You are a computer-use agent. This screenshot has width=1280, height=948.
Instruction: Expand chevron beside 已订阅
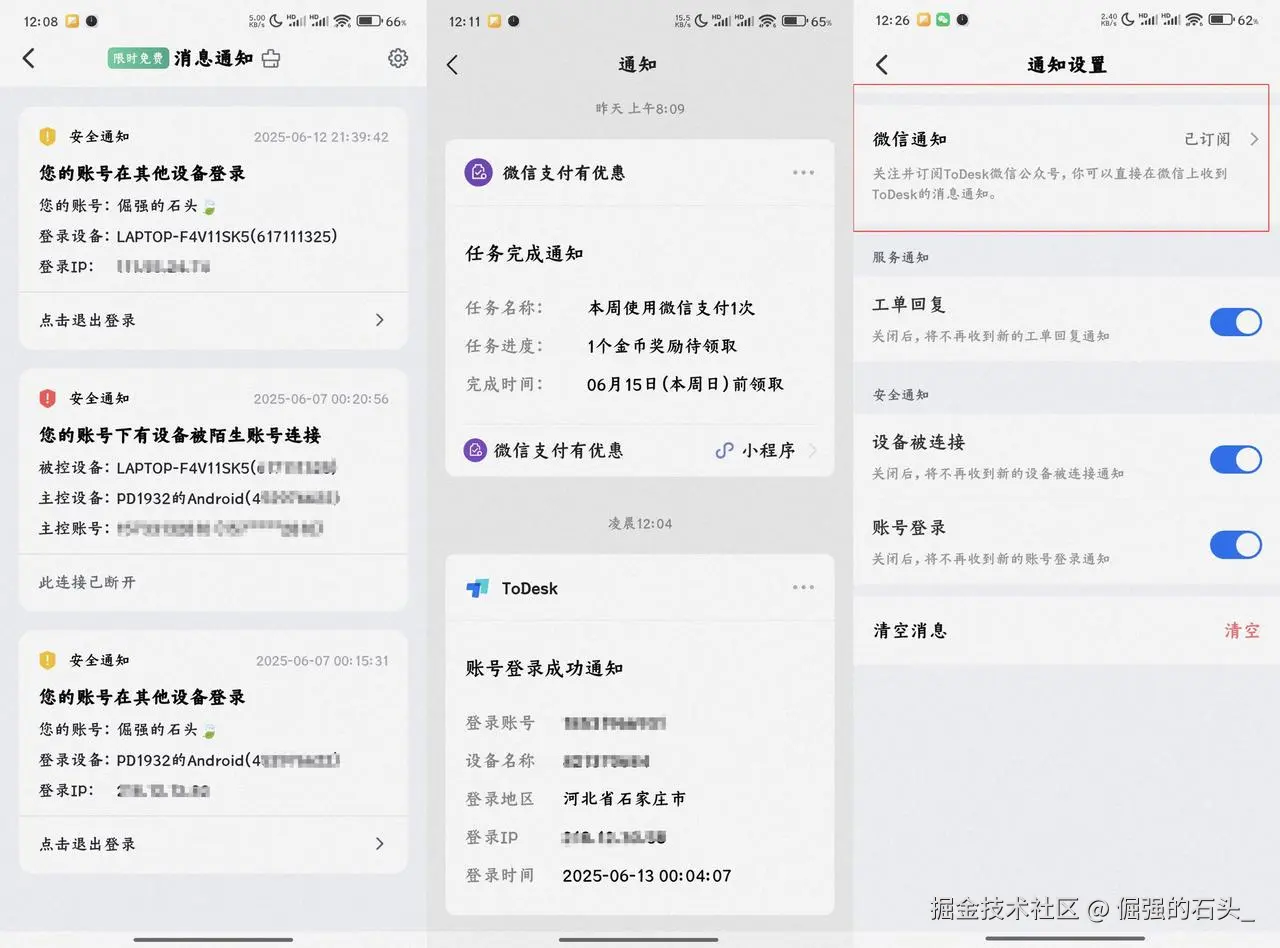[x=1254, y=140]
